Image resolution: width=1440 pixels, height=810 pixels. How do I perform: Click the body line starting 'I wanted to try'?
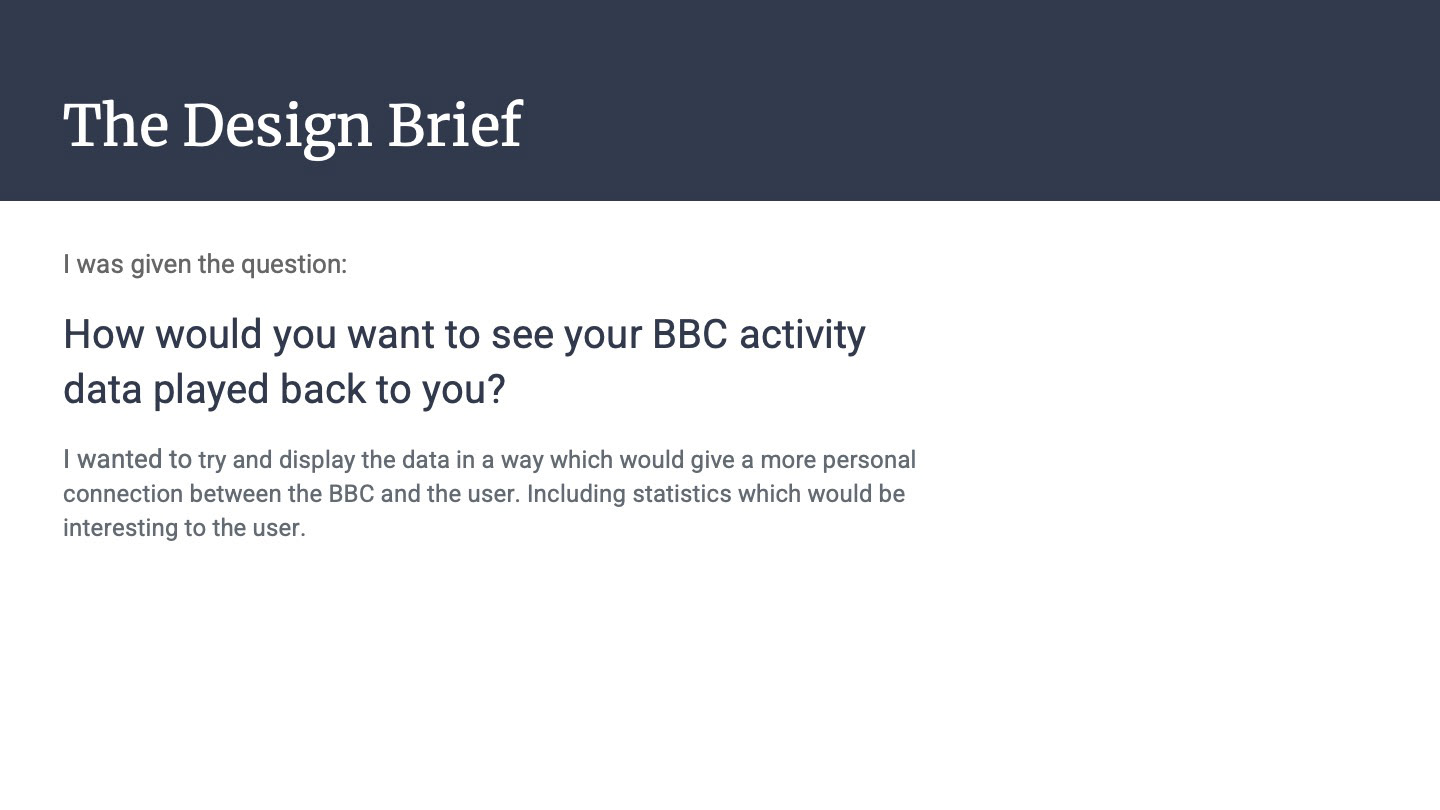coord(489,460)
